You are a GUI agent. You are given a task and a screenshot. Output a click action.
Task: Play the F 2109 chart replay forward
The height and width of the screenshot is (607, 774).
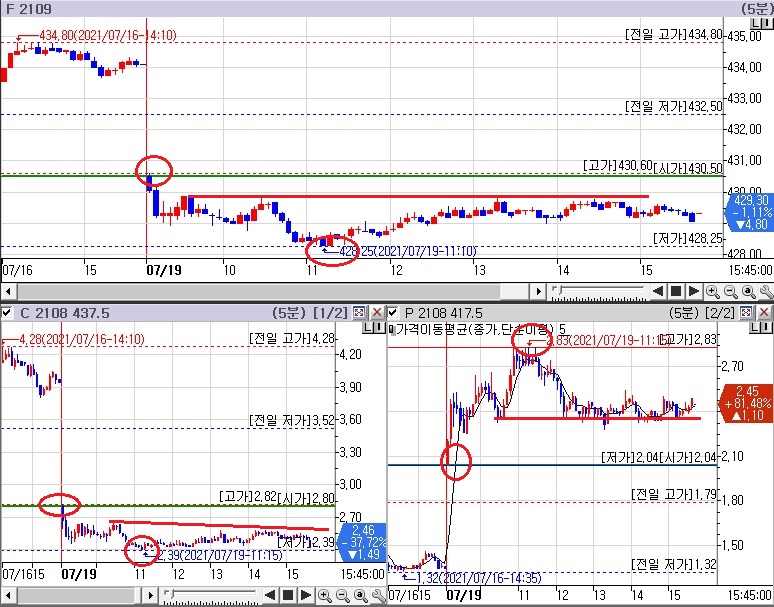coord(694,291)
